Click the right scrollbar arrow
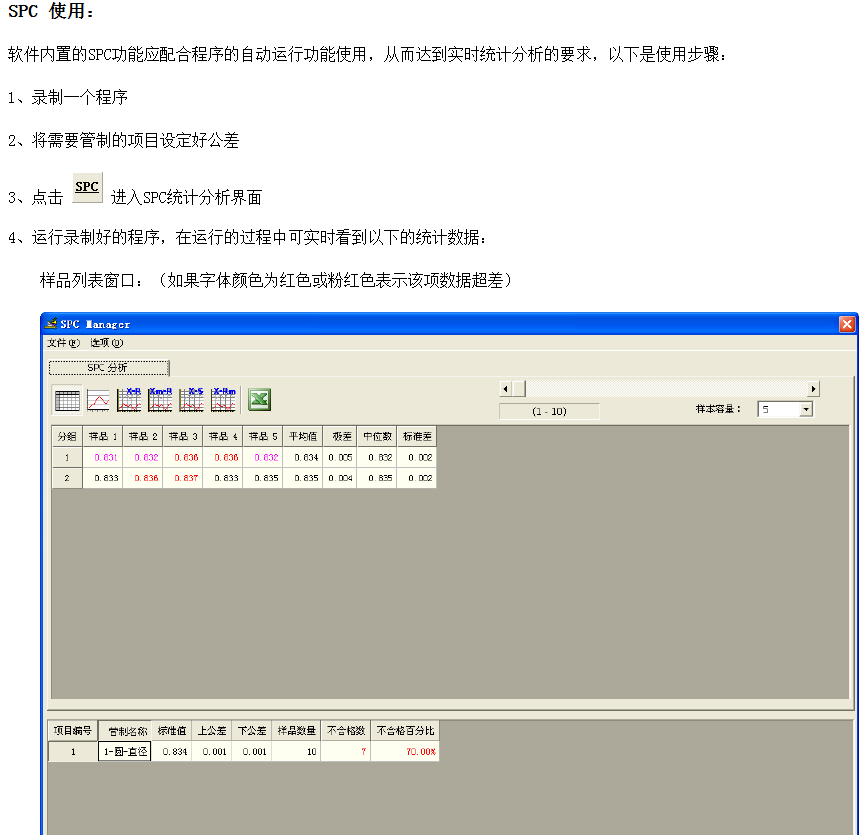Image resolution: width=859 pixels, height=835 pixels. (x=813, y=388)
